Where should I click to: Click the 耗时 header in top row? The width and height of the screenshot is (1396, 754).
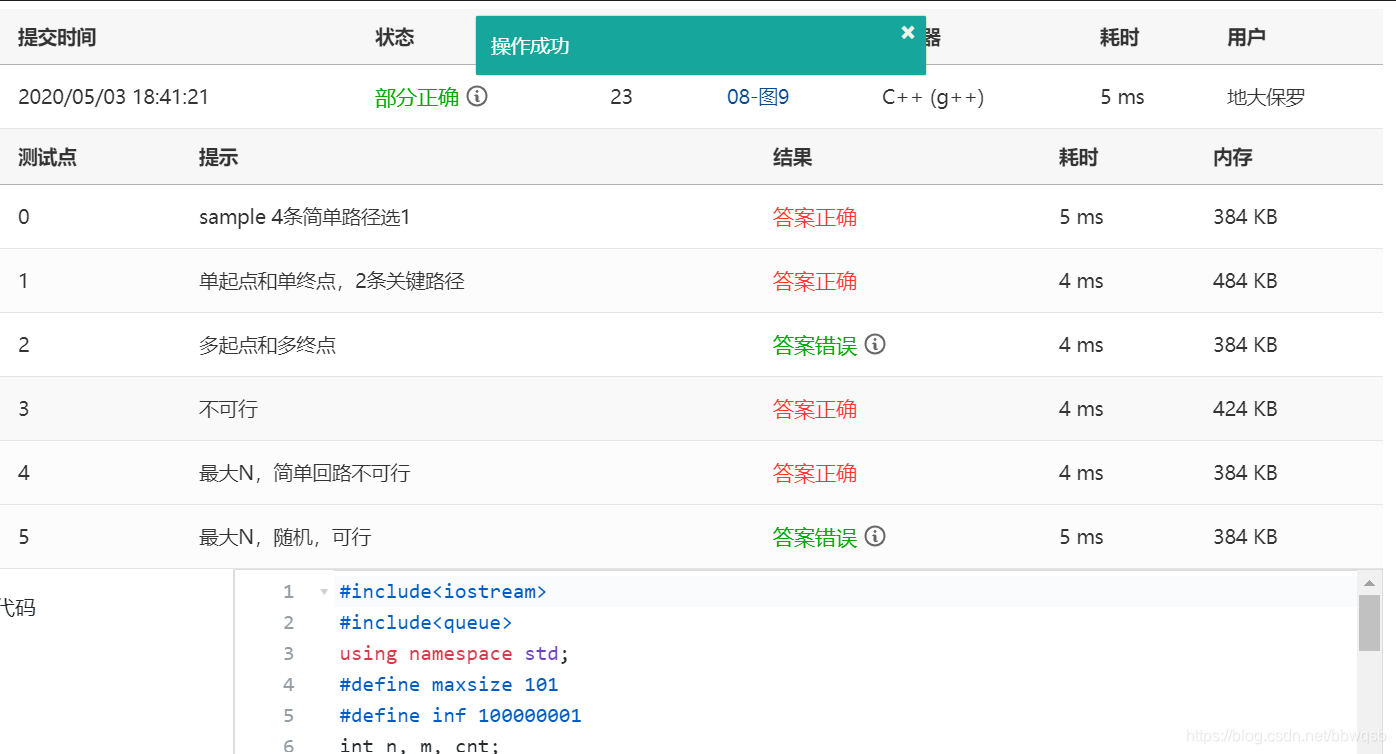click(1119, 38)
